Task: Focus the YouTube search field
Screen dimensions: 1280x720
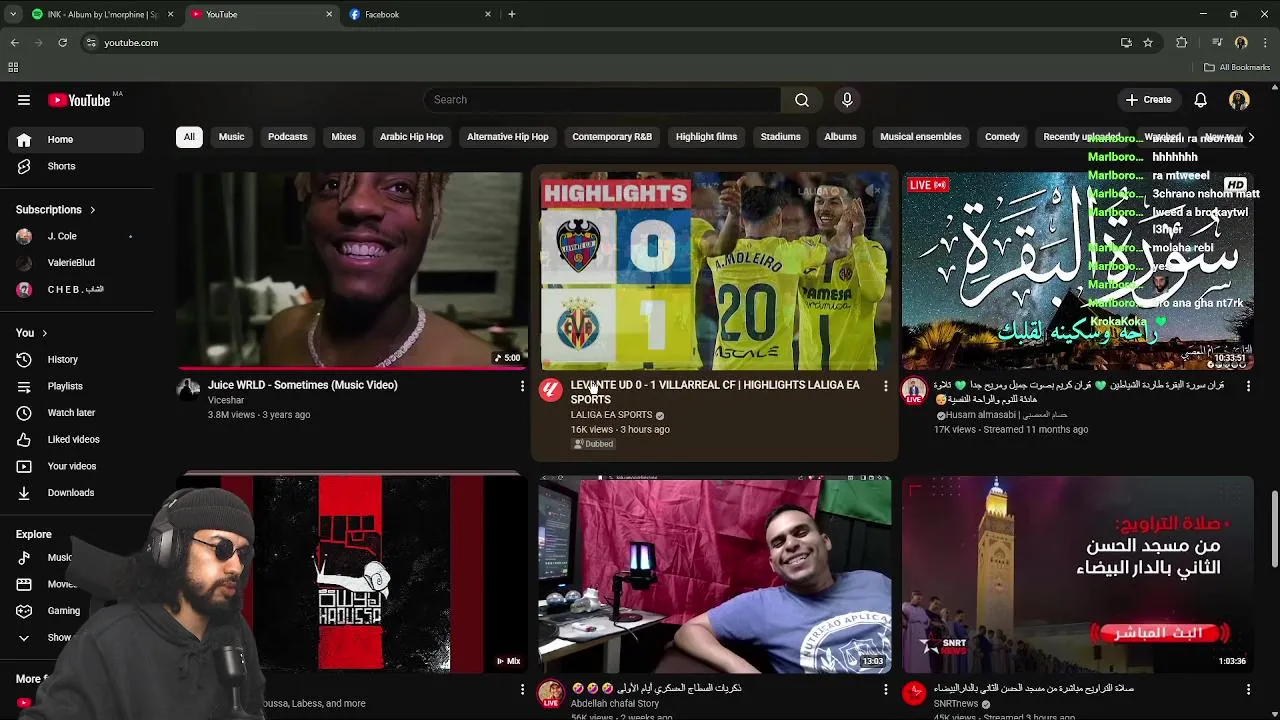Action: tap(602, 100)
